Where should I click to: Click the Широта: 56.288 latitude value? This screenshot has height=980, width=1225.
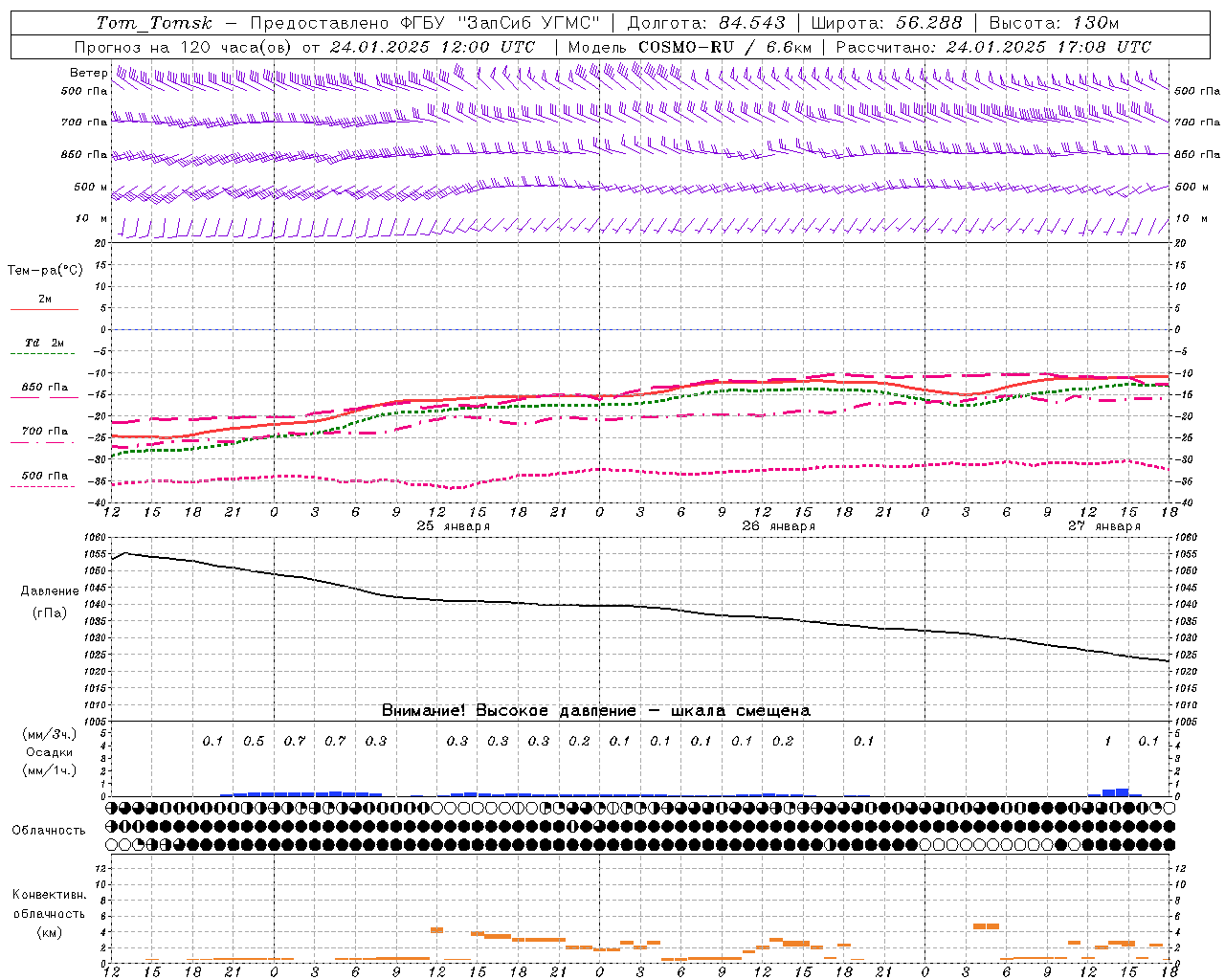(885, 23)
